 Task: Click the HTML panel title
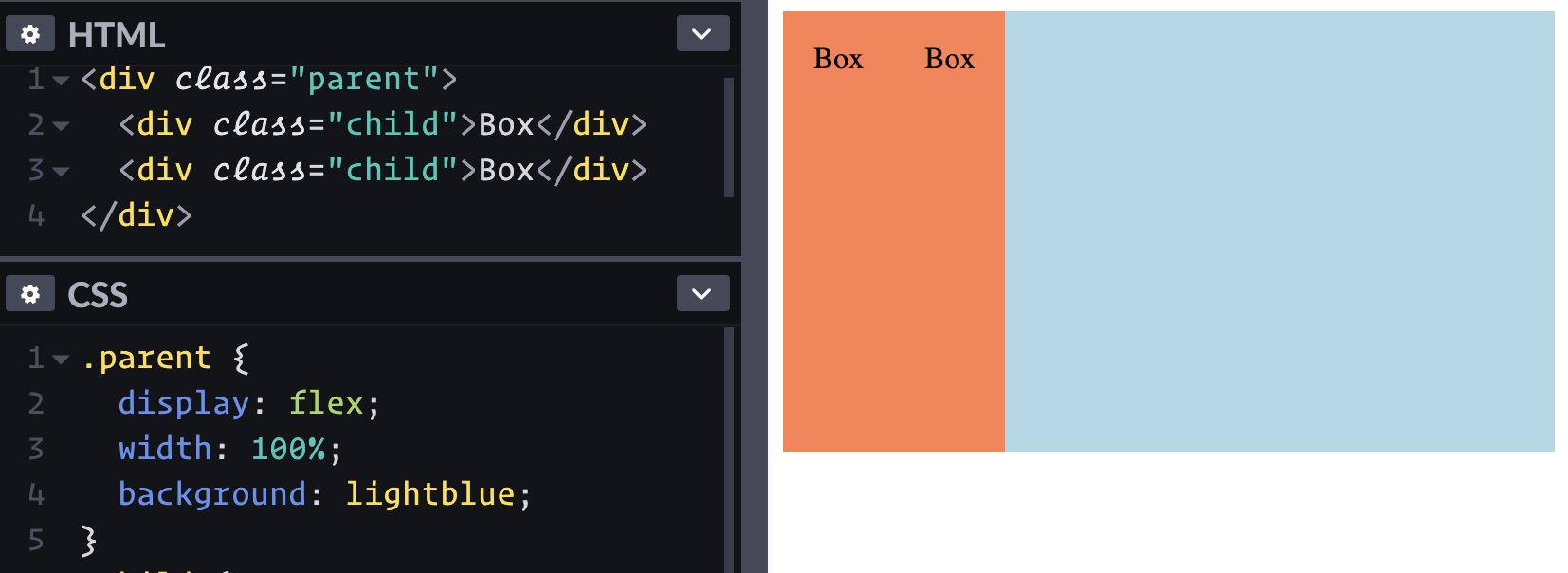coord(117,35)
